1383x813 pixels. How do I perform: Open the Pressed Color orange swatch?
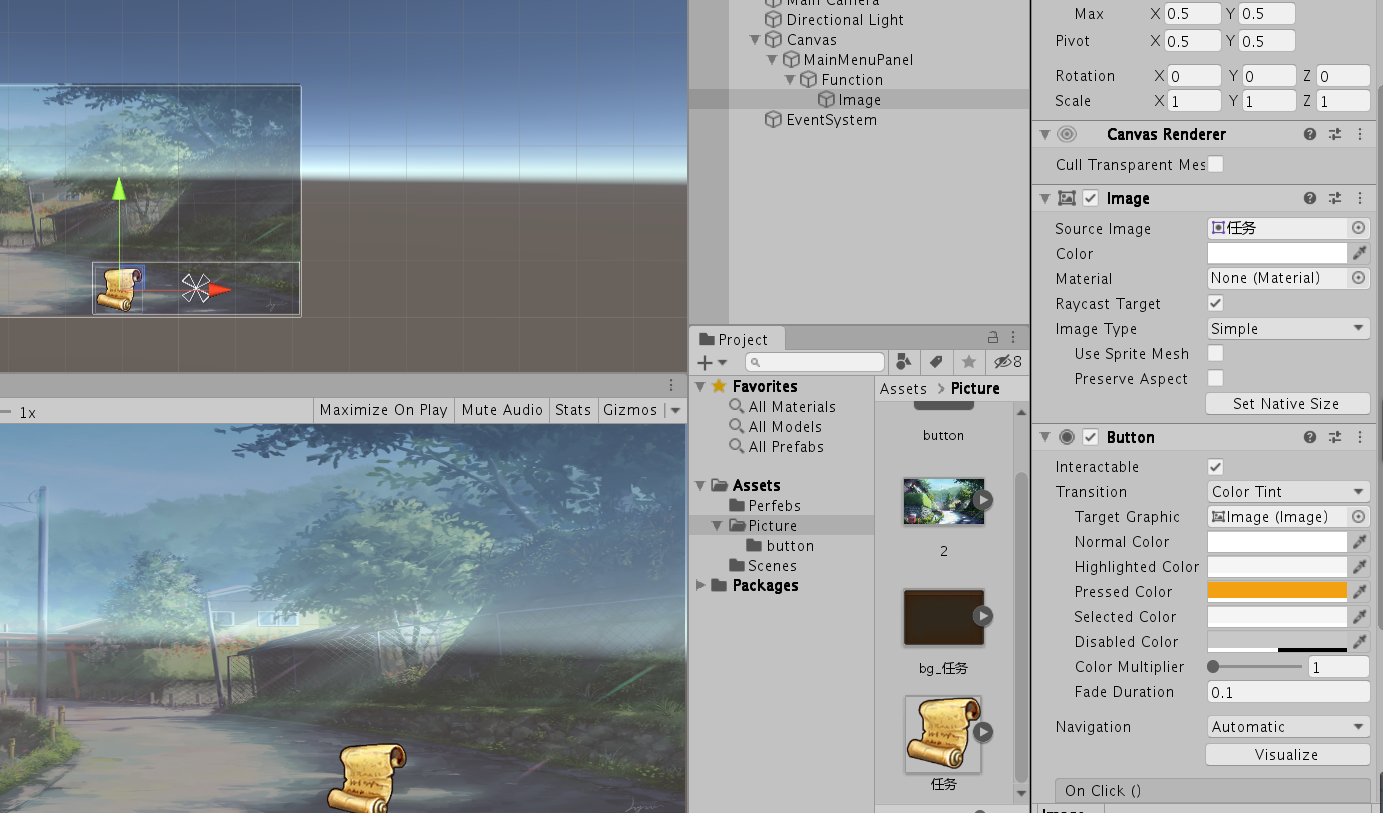point(1277,592)
